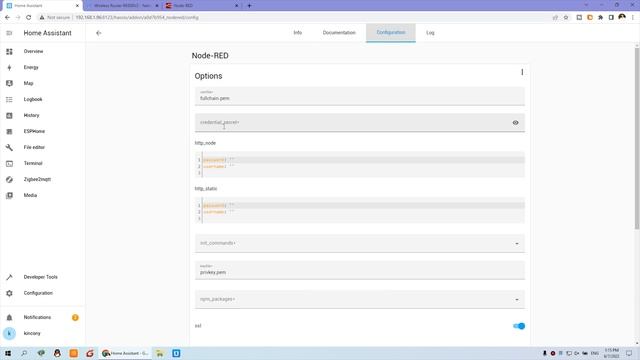Click the notifications count badge

tap(75, 318)
